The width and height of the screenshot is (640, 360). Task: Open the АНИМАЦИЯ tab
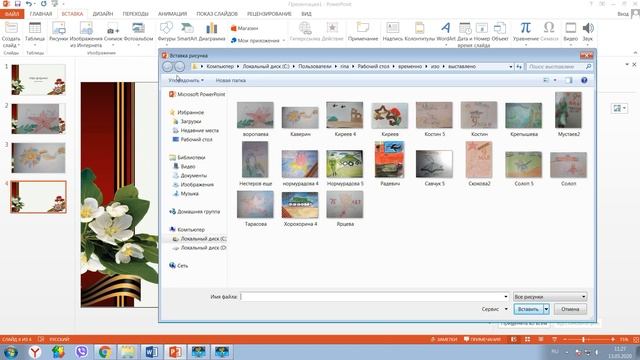(172, 14)
